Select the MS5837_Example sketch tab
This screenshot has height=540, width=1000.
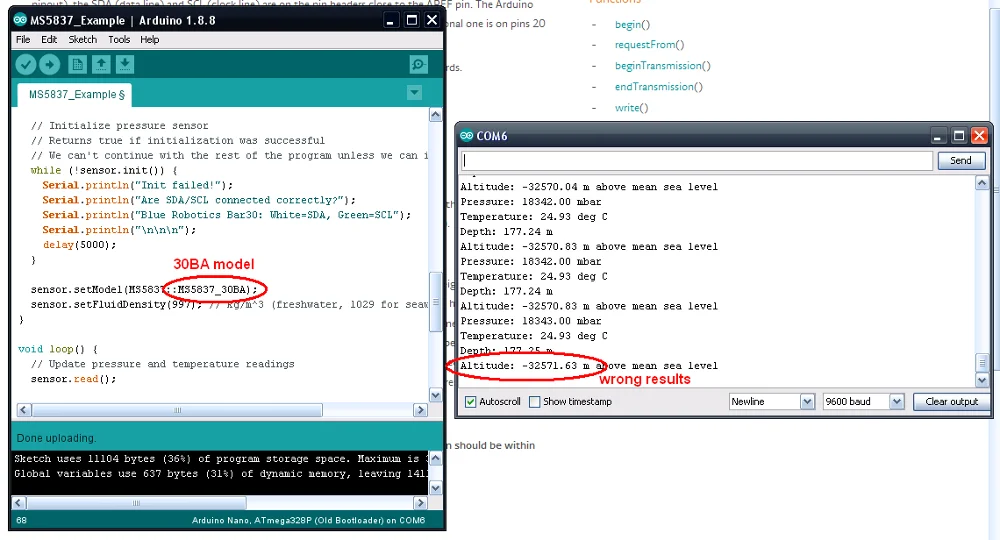(x=75, y=94)
